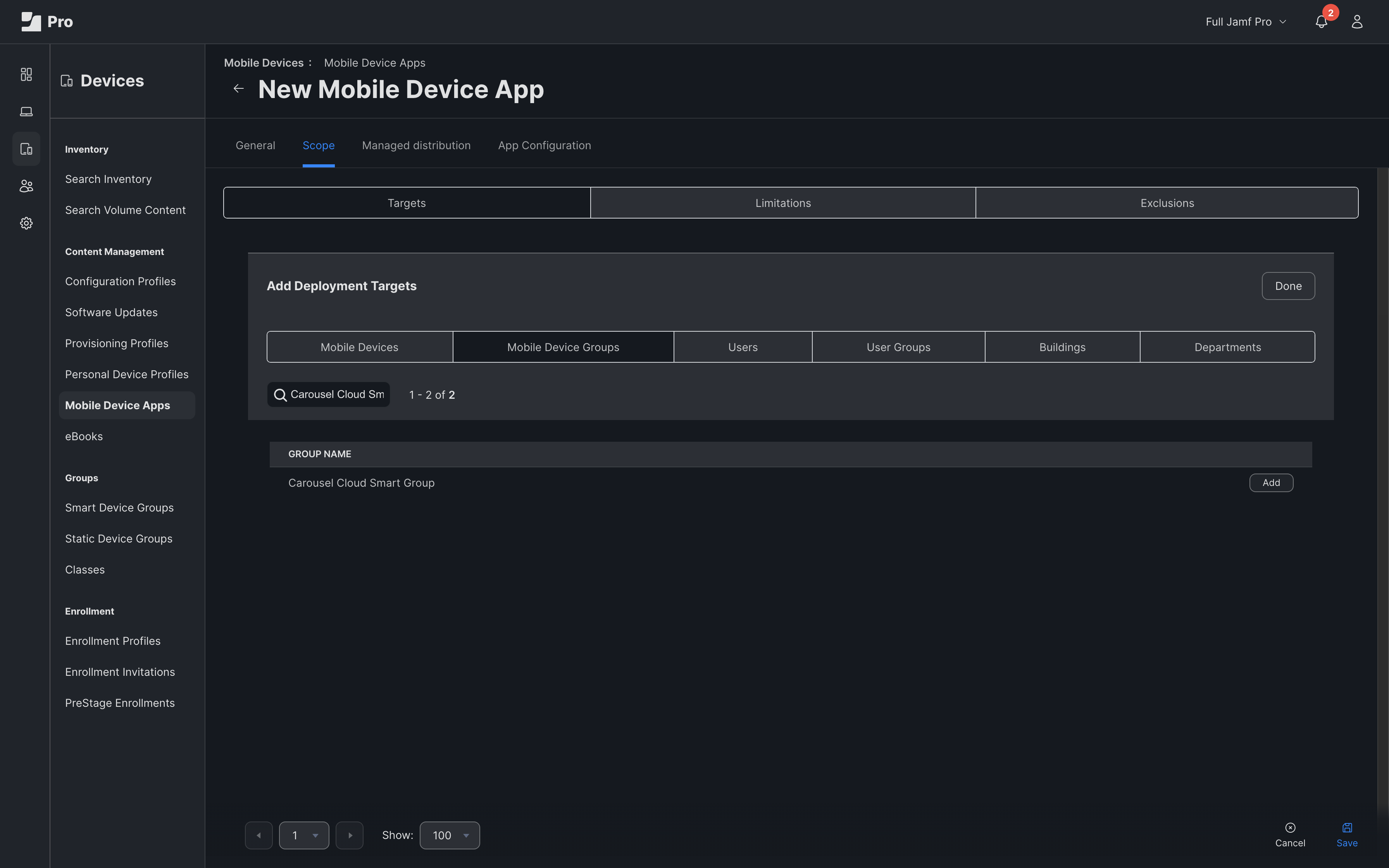This screenshot has width=1389, height=868.
Task: Open the Managed distribution tab
Action: (x=416, y=145)
